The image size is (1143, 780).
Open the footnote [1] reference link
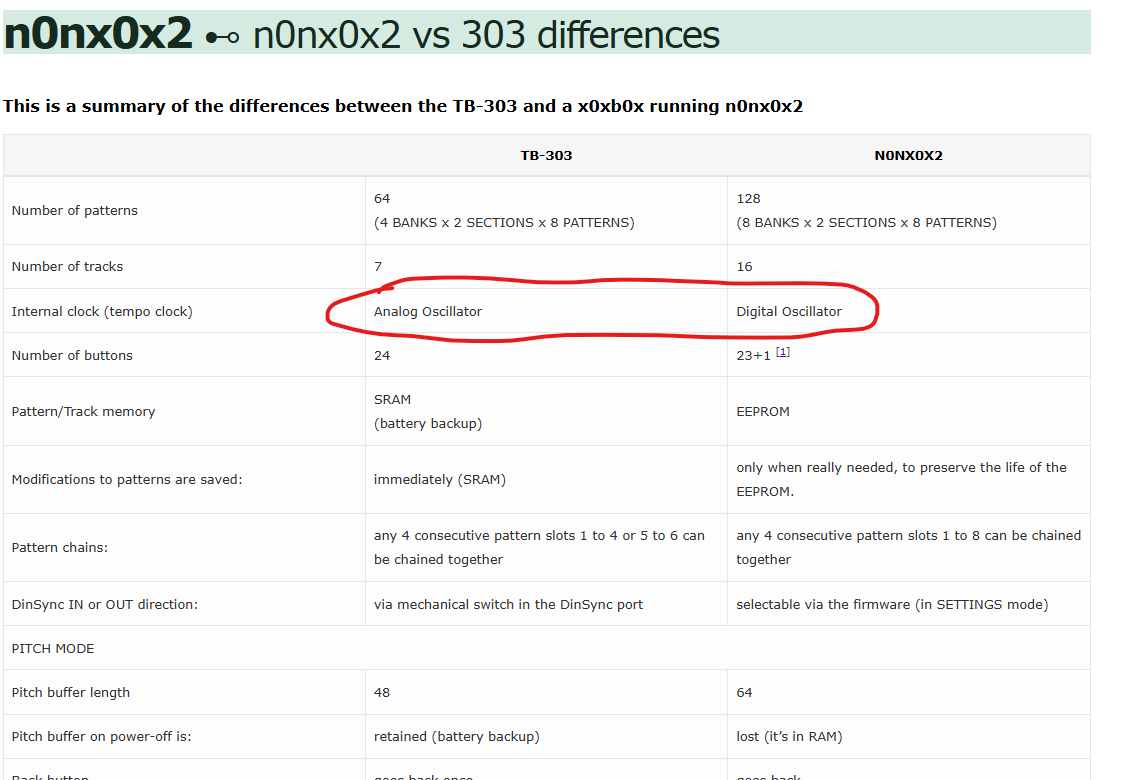[x=783, y=352]
